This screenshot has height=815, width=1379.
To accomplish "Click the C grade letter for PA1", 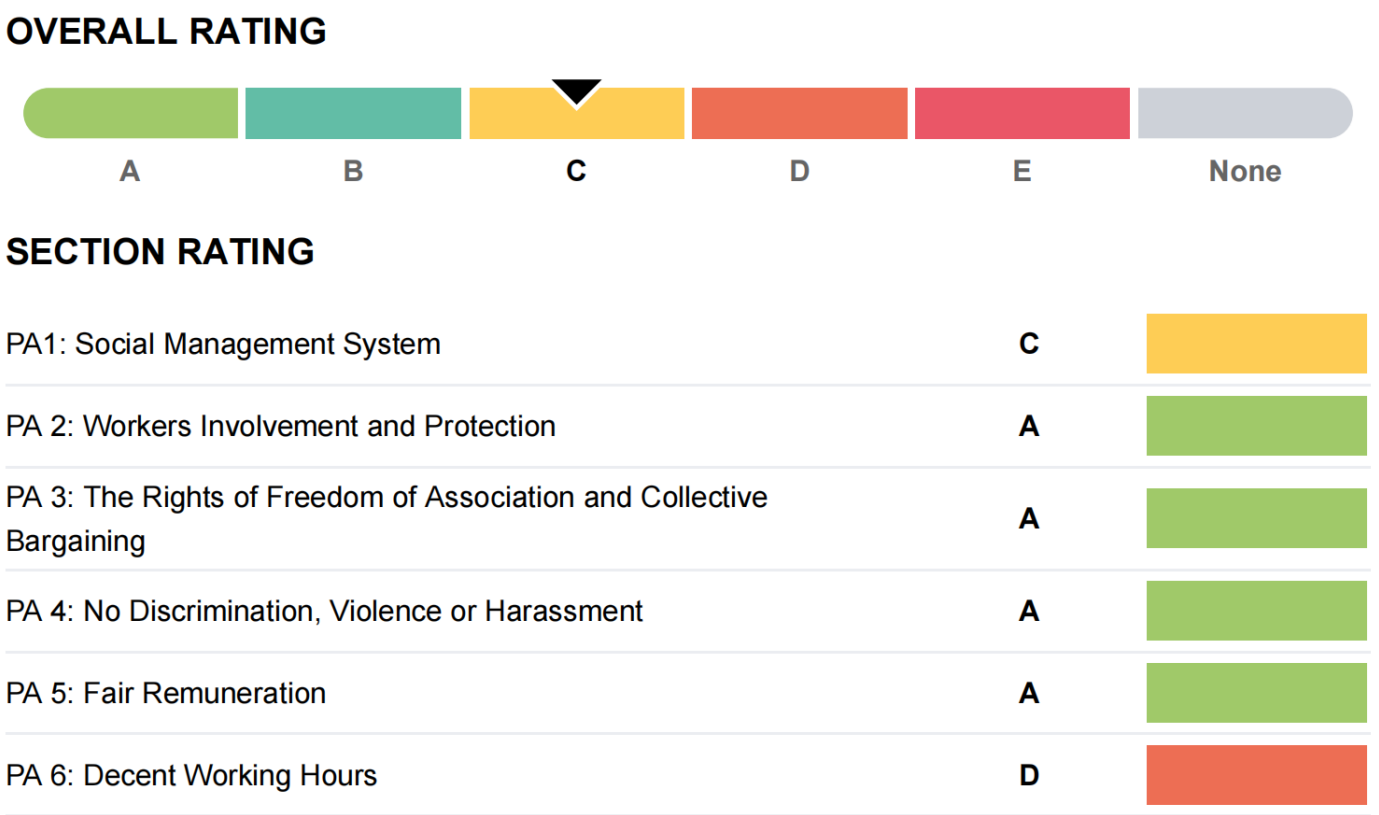I will coord(1029,344).
